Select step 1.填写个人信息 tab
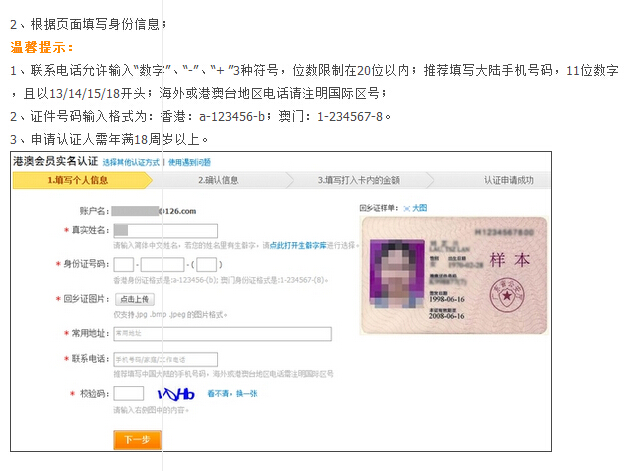Image resolution: width=625 pixels, height=471 pixels. [x=78, y=180]
